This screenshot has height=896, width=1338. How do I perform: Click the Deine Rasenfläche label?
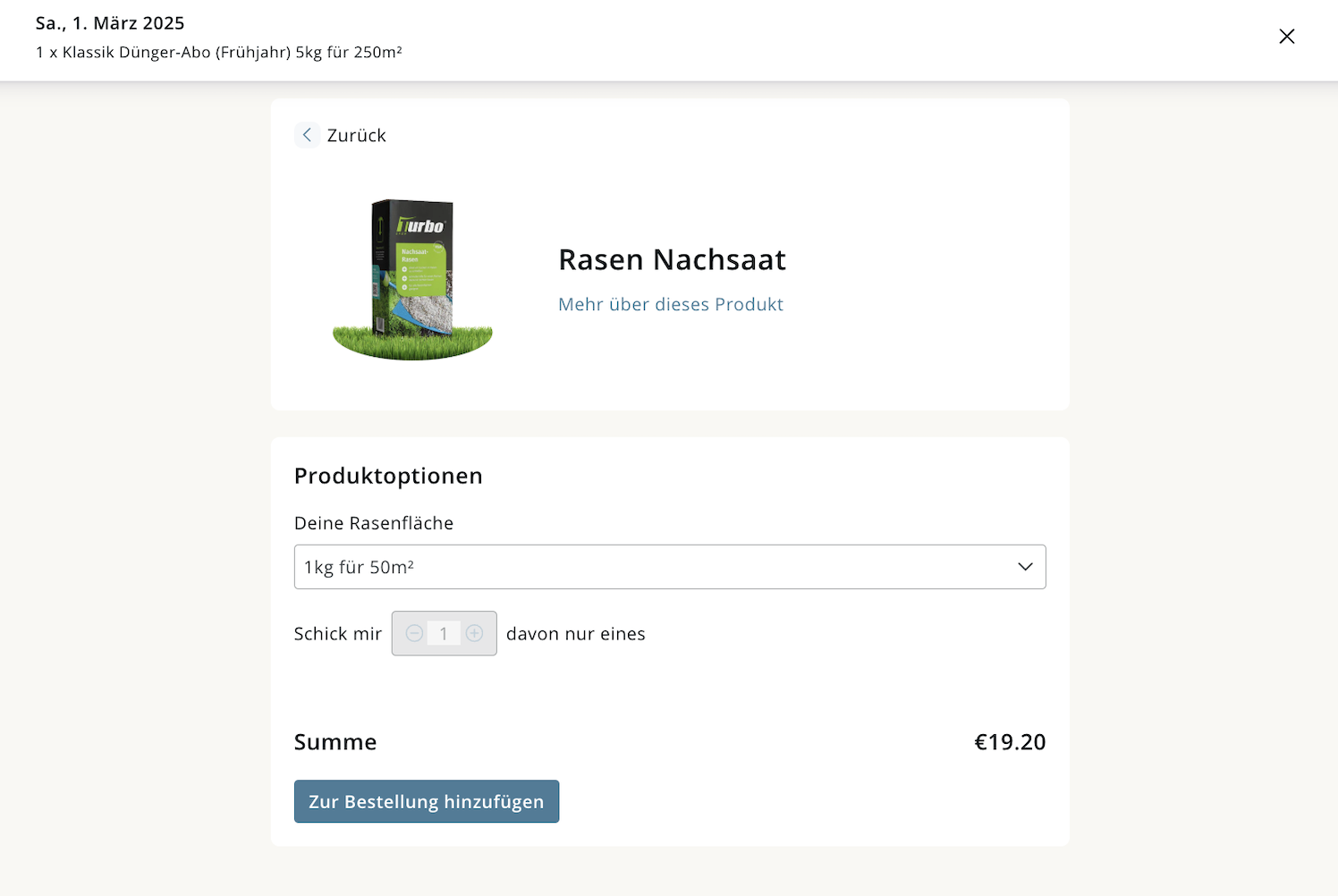click(374, 523)
